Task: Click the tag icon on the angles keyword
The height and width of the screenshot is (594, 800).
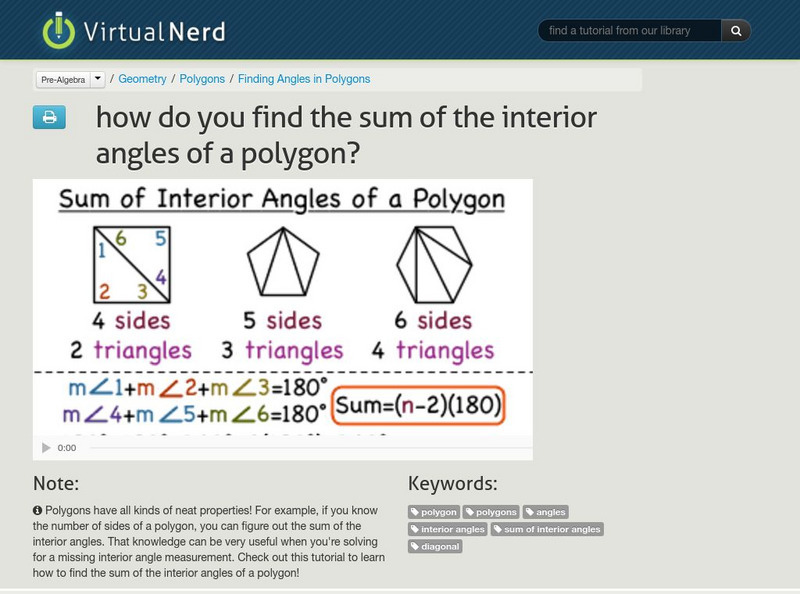Action: (528, 511)
